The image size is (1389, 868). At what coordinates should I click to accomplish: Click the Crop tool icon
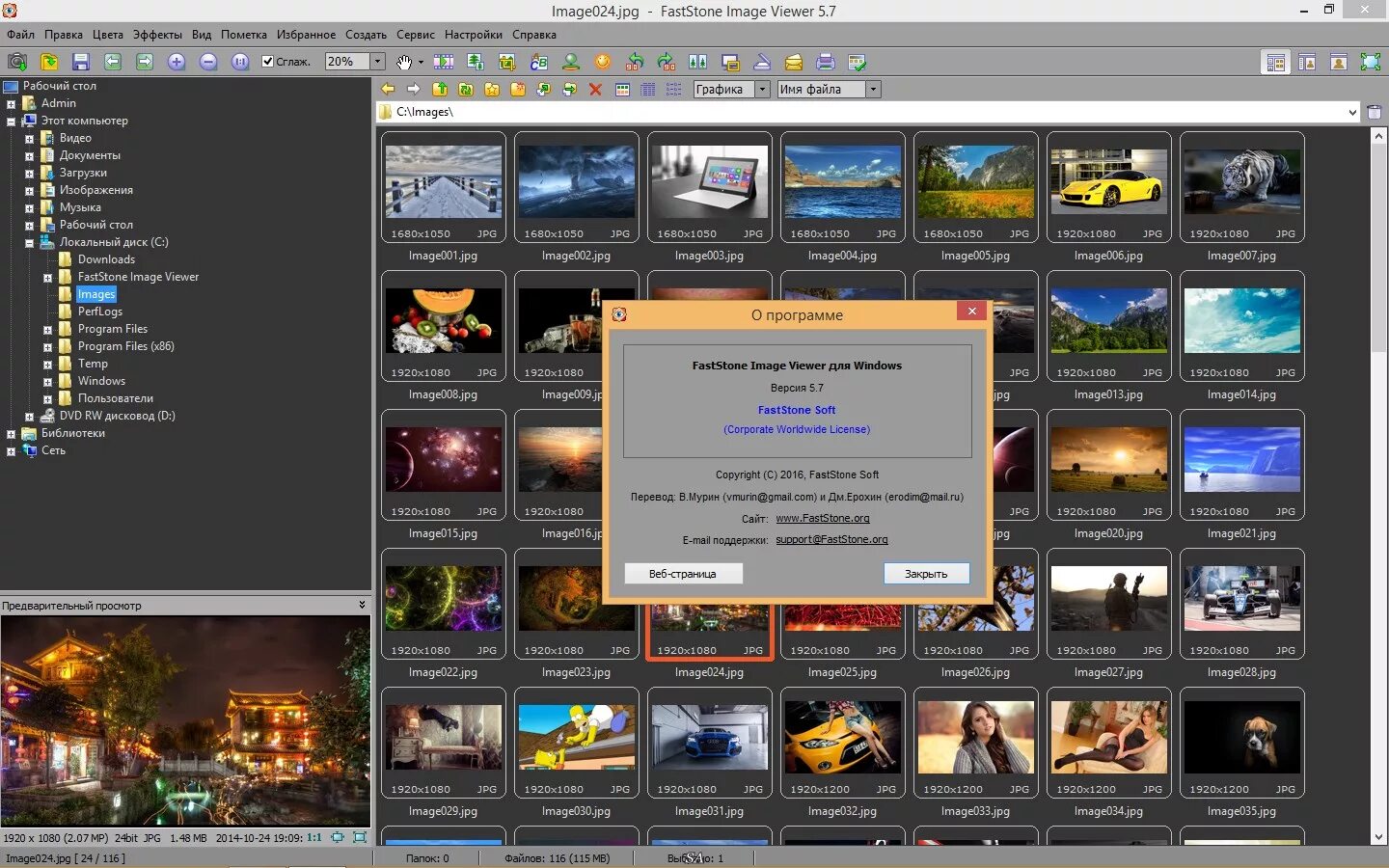(507, 62)
